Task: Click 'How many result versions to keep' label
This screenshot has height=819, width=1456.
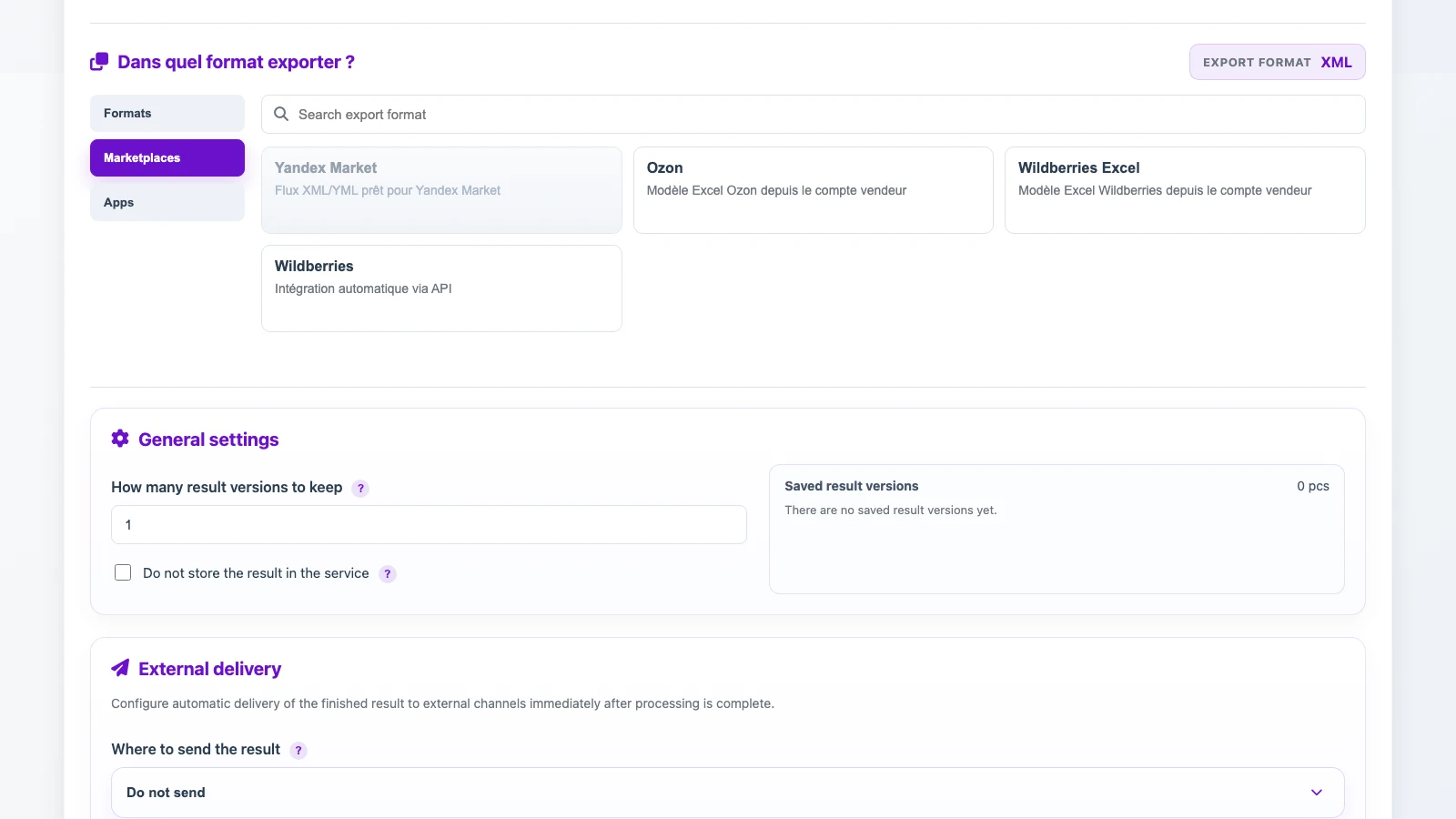Action: pyautogui.click(x=227, y=488)
